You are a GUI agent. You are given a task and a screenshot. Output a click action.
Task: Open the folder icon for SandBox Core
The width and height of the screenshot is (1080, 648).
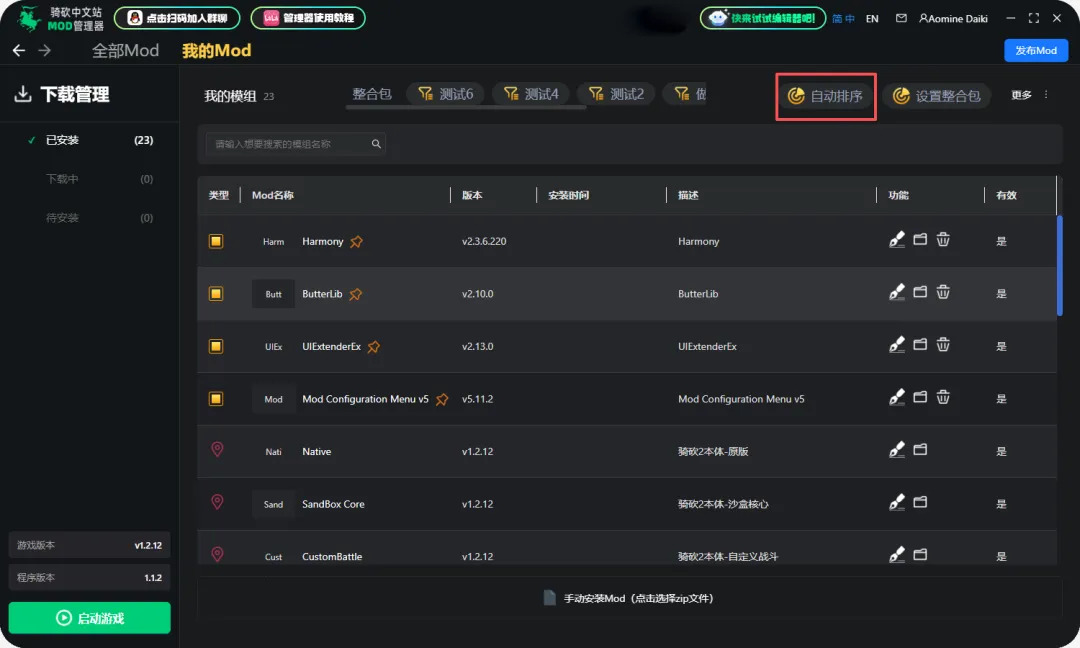920,502
